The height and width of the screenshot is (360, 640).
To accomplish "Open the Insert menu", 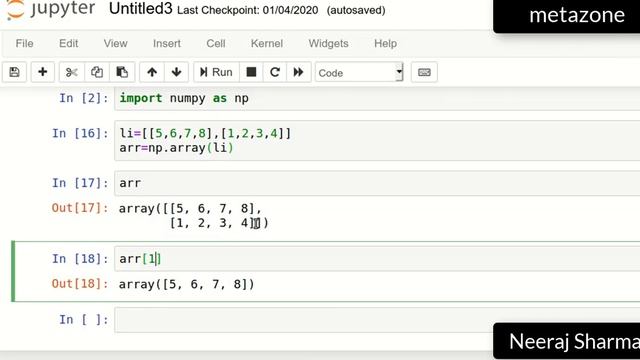I will (x=167, y=43).
